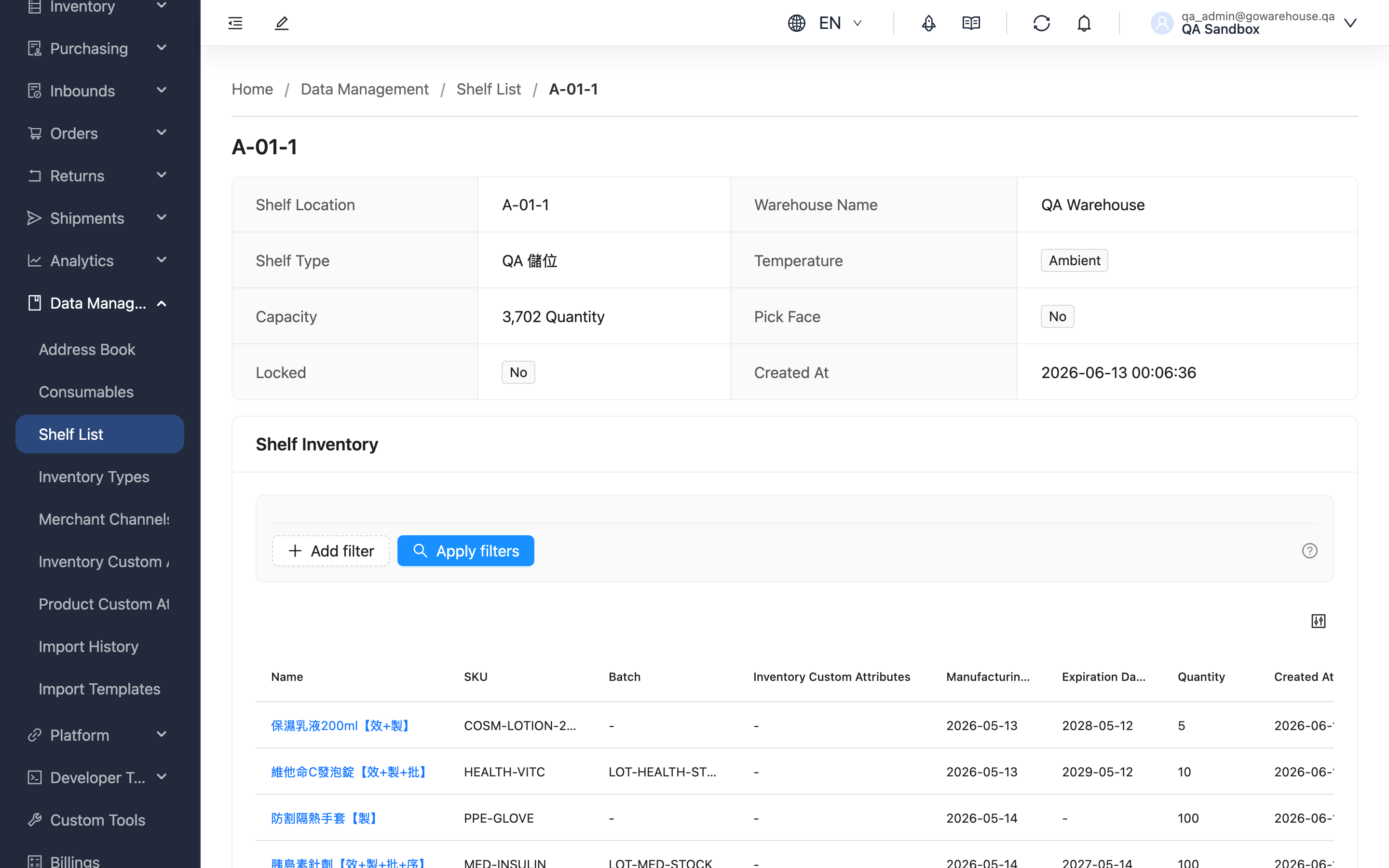
Task: Click the pencil edit icon in the header
Action: pos(281,23)
